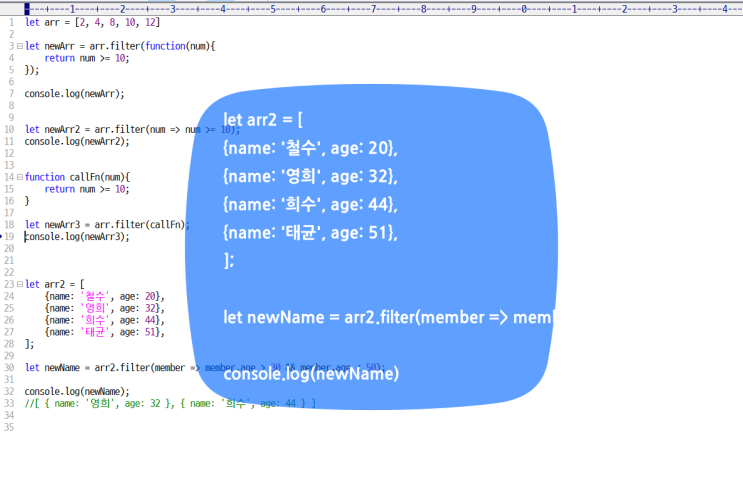Click the pink '철수' string on line 24

(95, 297)
